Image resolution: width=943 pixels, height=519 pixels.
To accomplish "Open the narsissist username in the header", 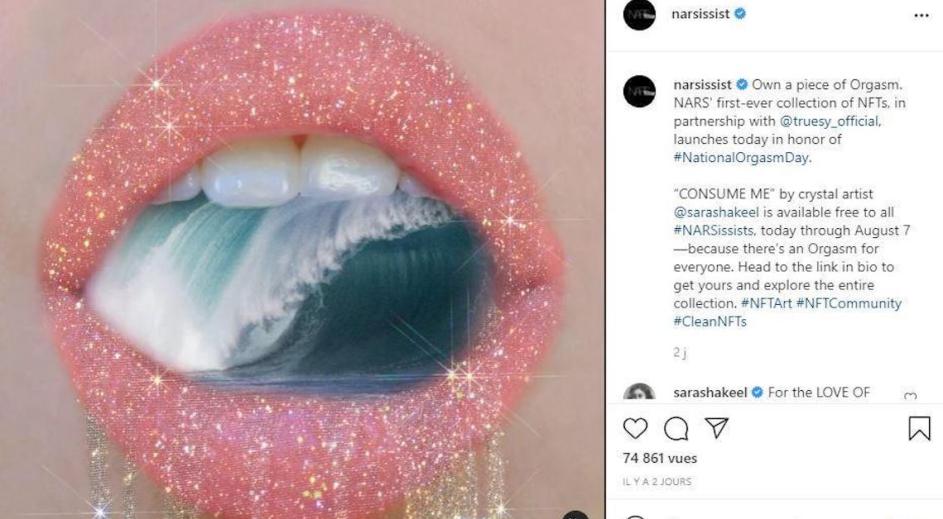I will point(700,14).
